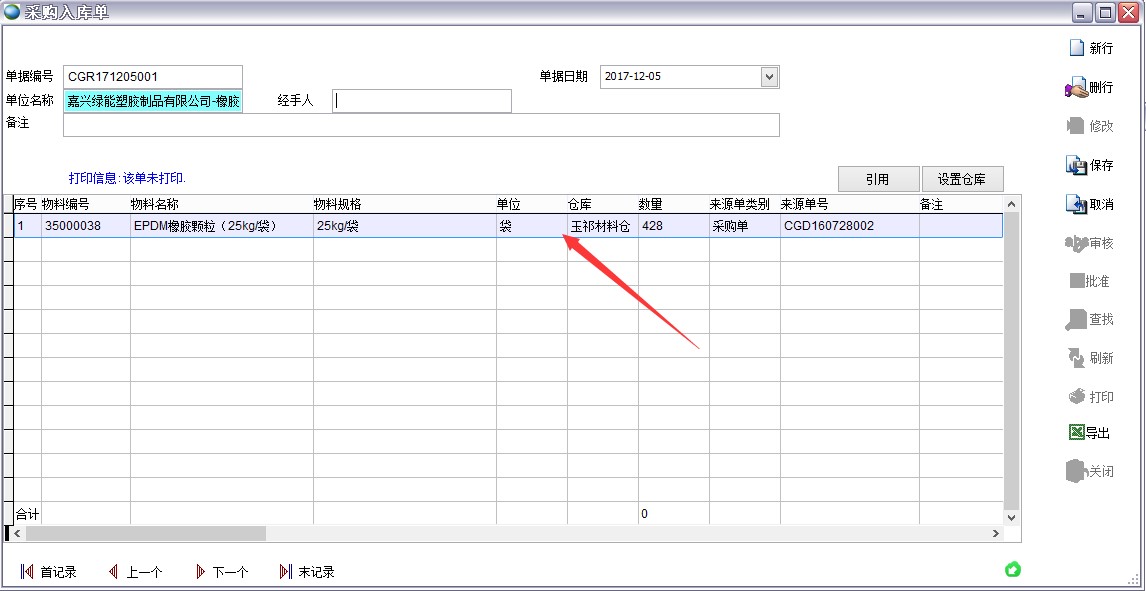Click the vertical scrollbar down arrow
This screenshot has width=1146, height=591.
pyautogui.click(x=1011, y=517)
